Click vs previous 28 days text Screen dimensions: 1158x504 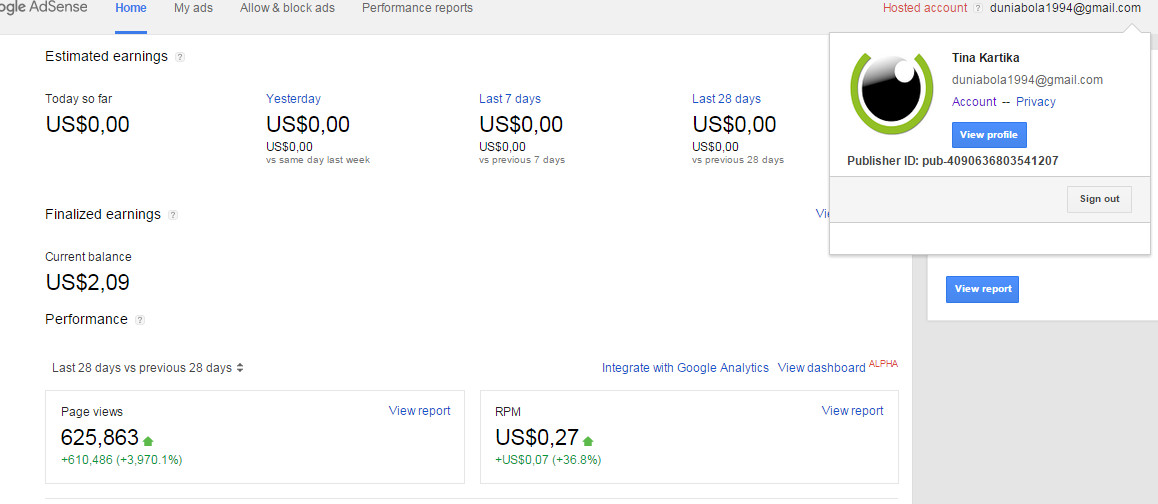click(x=738, y=160)
